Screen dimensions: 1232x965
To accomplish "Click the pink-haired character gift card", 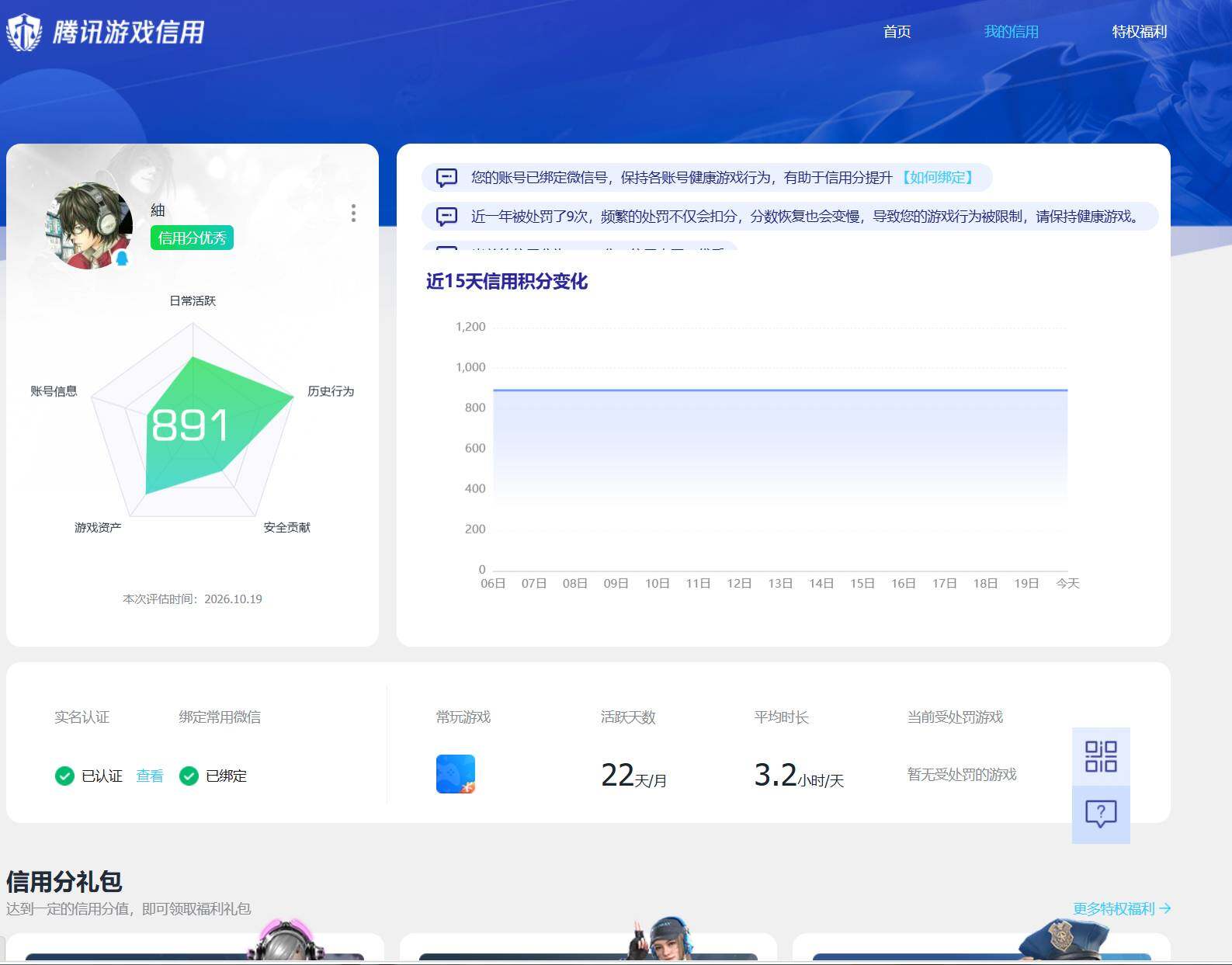I will point(194,946).
